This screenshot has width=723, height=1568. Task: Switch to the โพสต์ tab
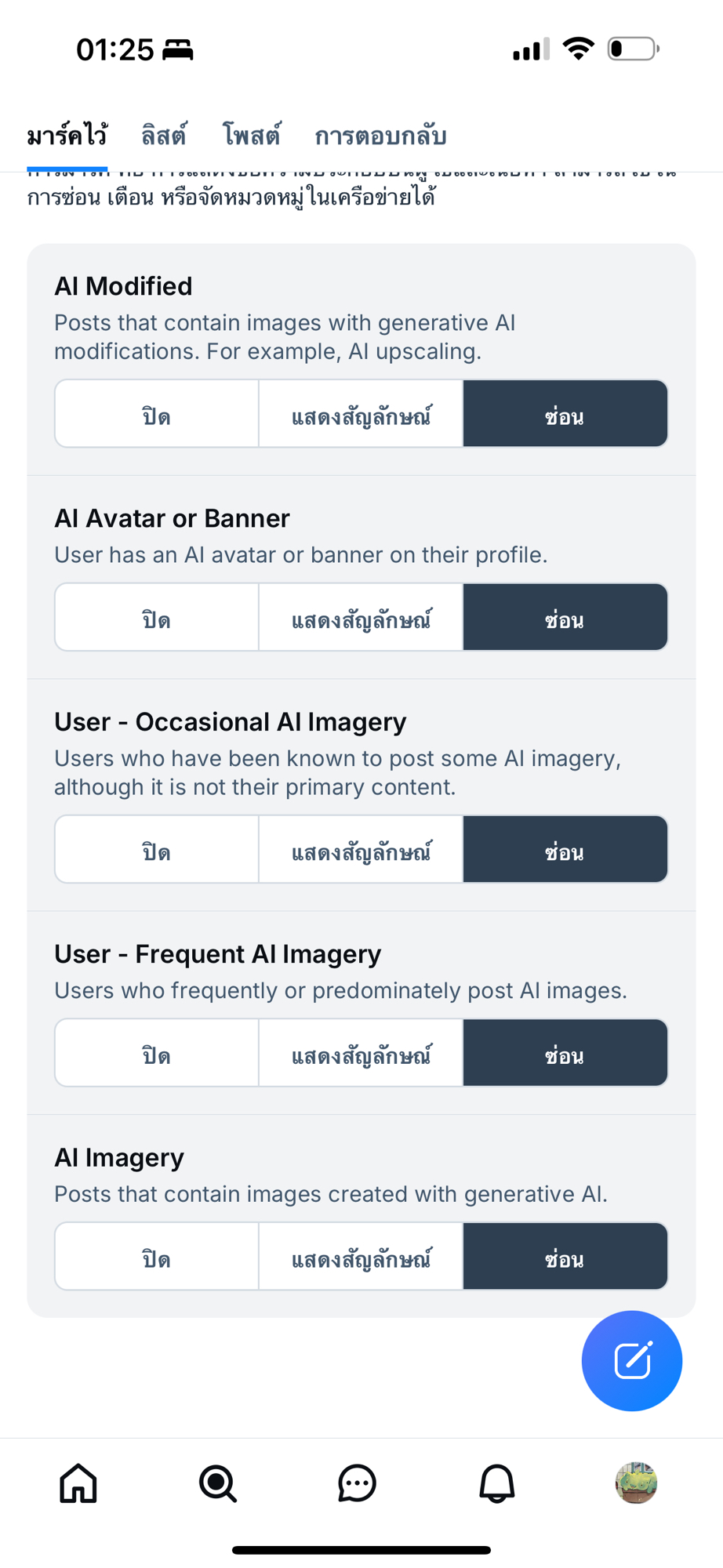tap(251, 136)
